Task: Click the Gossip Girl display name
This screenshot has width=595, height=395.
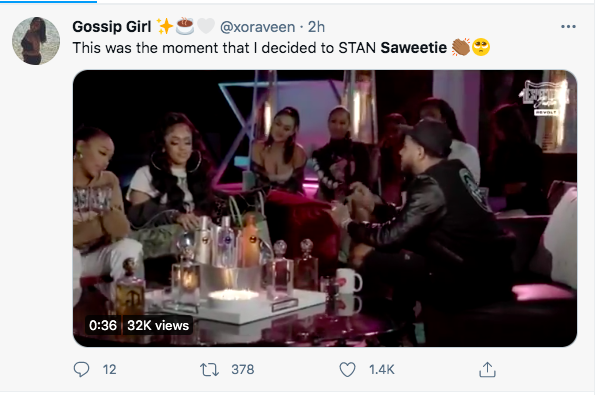Action: (112, 27)
